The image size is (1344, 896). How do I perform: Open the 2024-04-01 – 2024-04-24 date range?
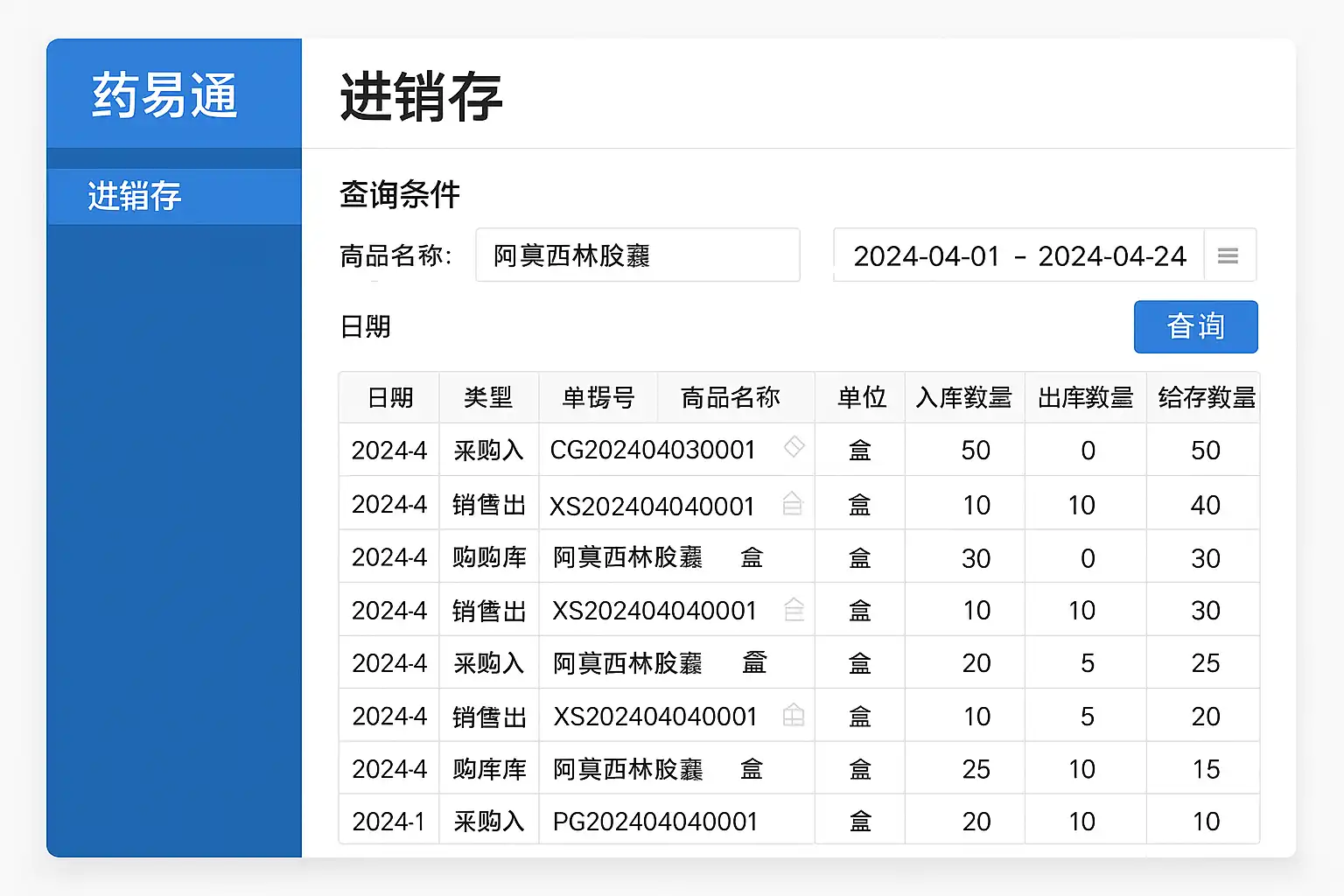pos(1018,255)
